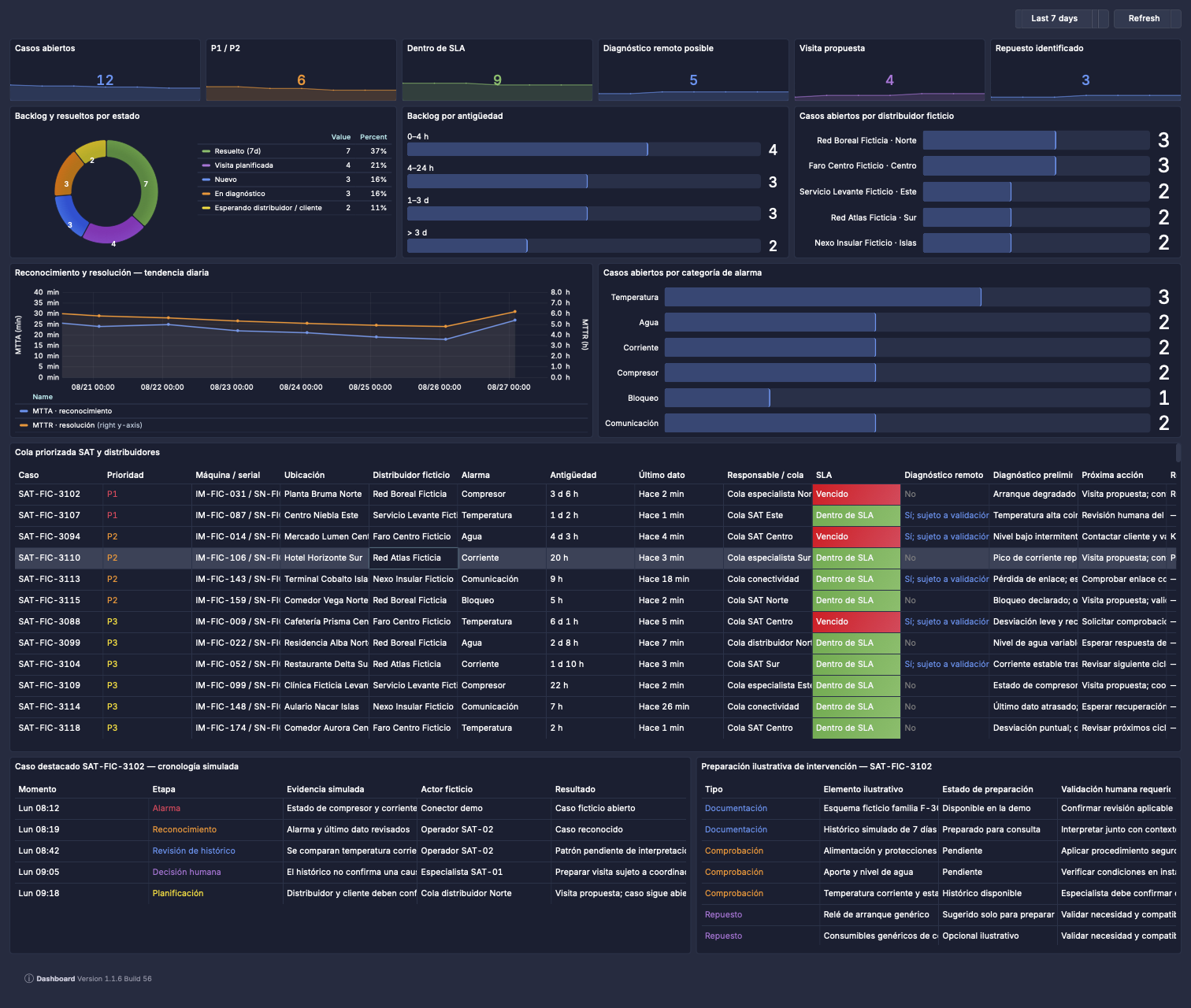Click the Último dato column header

pos(662,475)
